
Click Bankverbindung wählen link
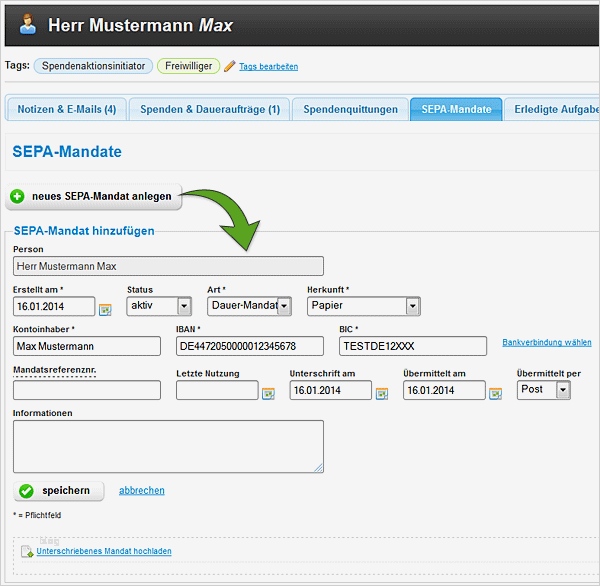click(546, 342)
